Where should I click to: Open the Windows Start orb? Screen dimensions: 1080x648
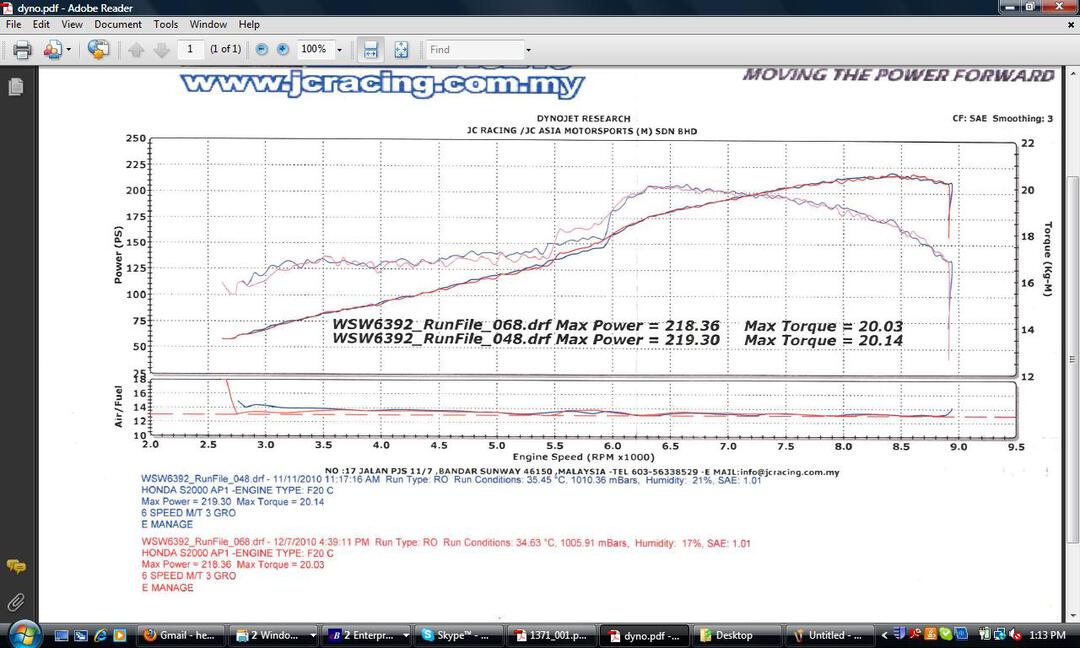tap(22, 633)
